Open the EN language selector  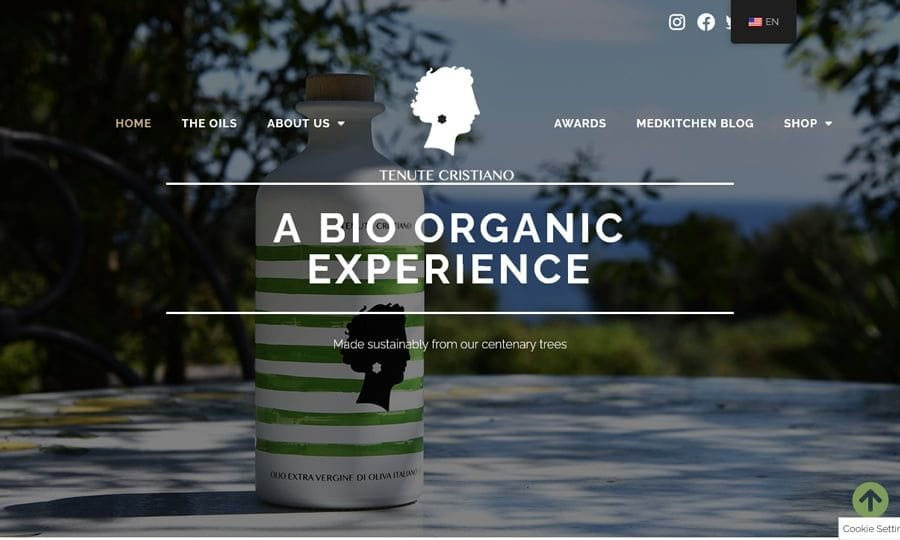763,22
